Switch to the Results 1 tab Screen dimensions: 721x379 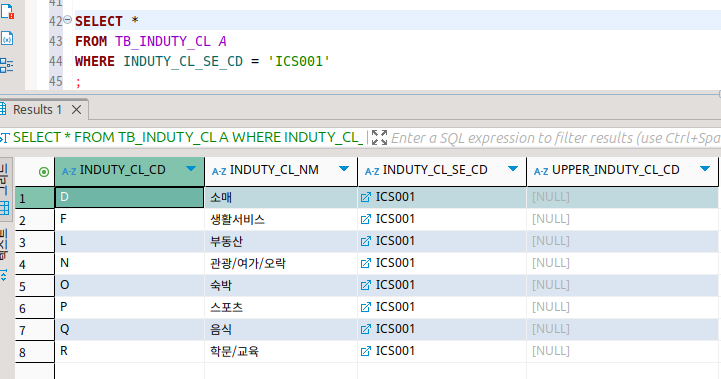(x=37, y=109)
